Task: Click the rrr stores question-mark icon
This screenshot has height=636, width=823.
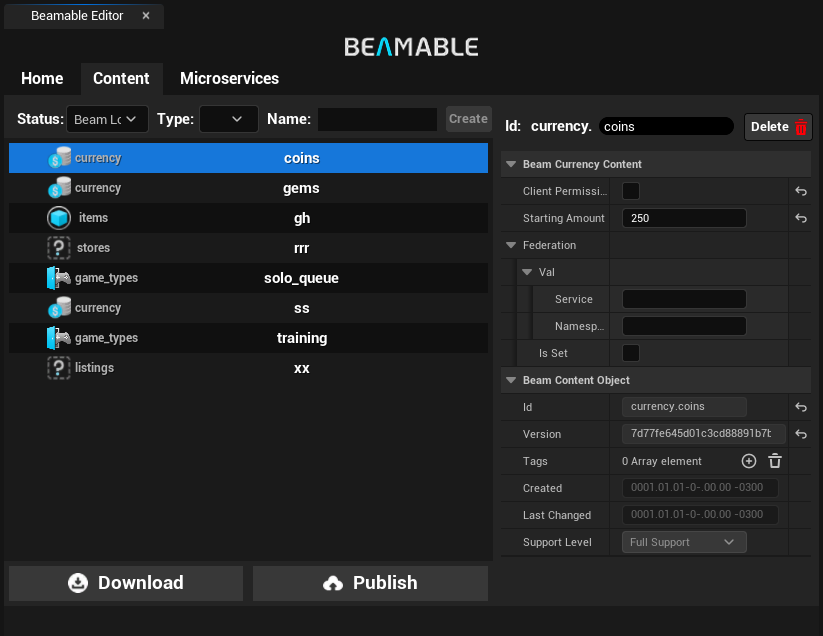Action: 59,248
